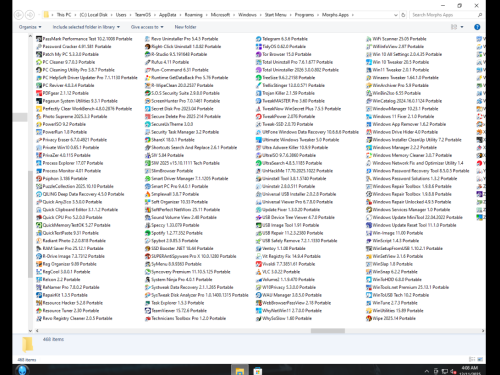Click the File Explorer taskbar icon
The width and height of the screenshot is (500, 375).
coord(239,370)
